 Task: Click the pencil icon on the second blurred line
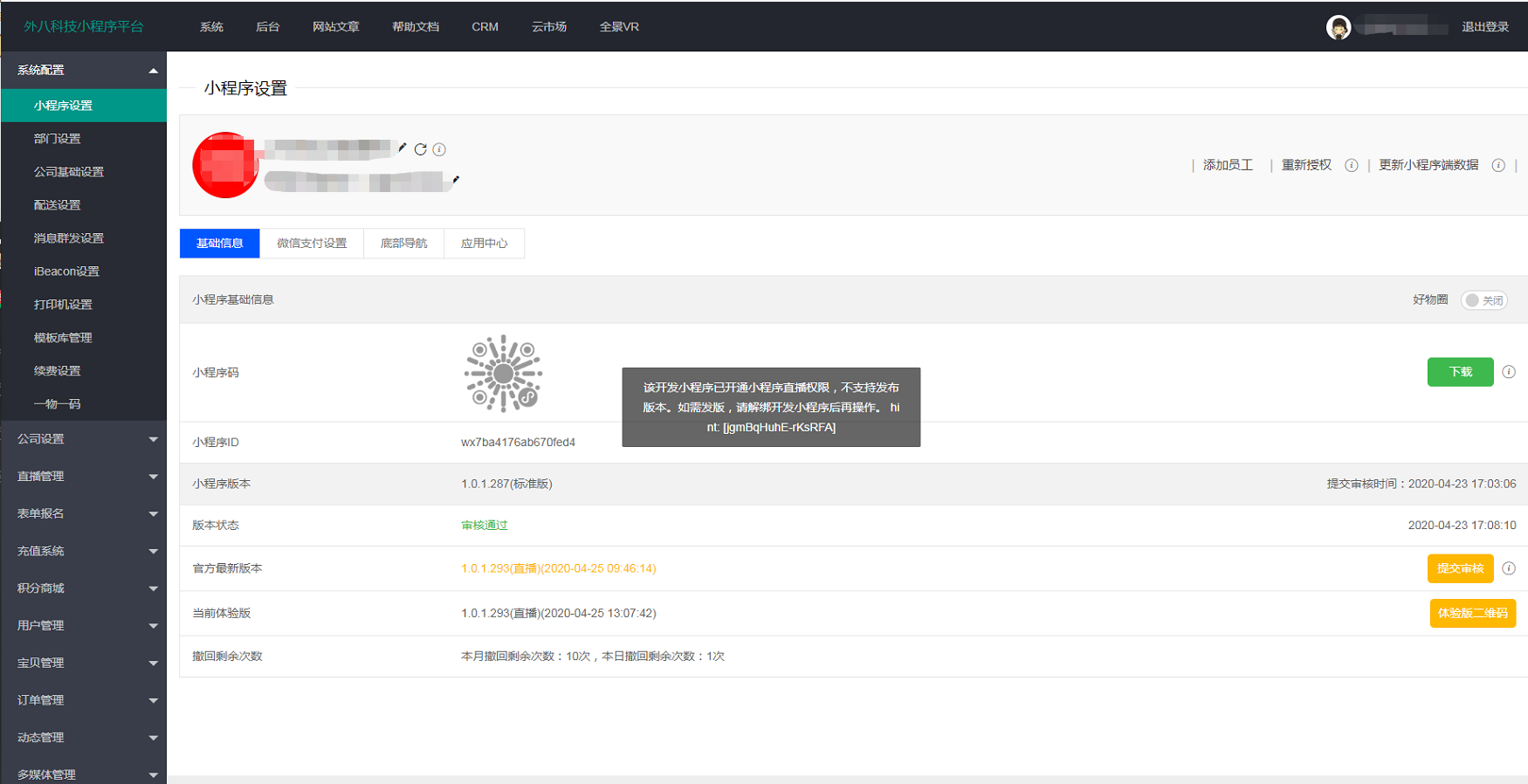click(x=456, y=179)
